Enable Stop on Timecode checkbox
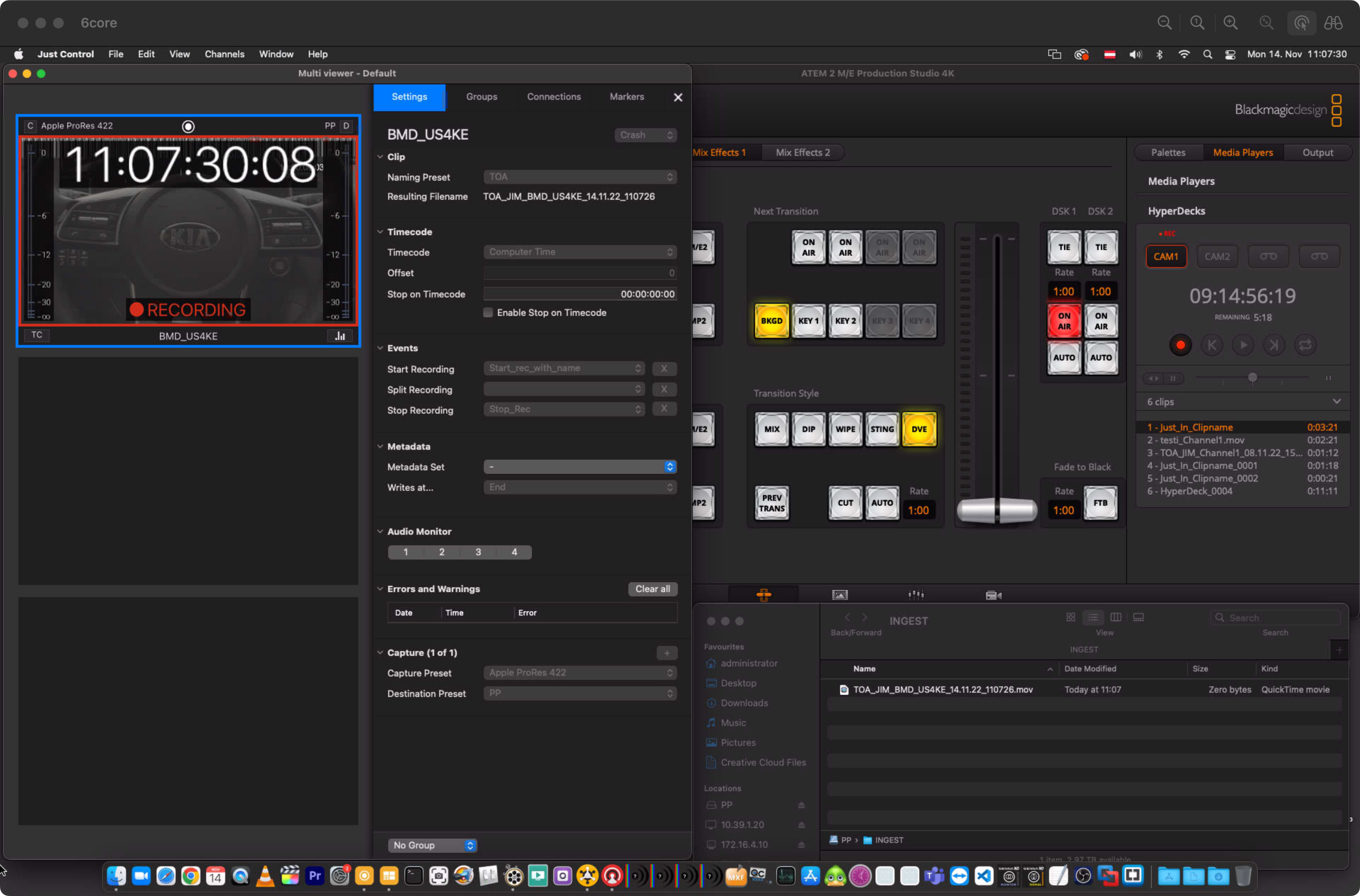 pos(488,313)
